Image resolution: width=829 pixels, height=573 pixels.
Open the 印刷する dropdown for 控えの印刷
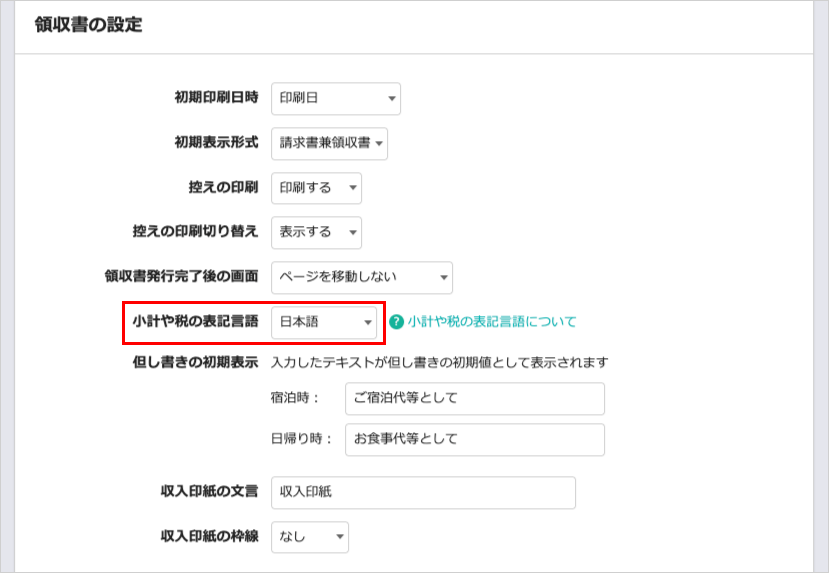coord(316,188)
